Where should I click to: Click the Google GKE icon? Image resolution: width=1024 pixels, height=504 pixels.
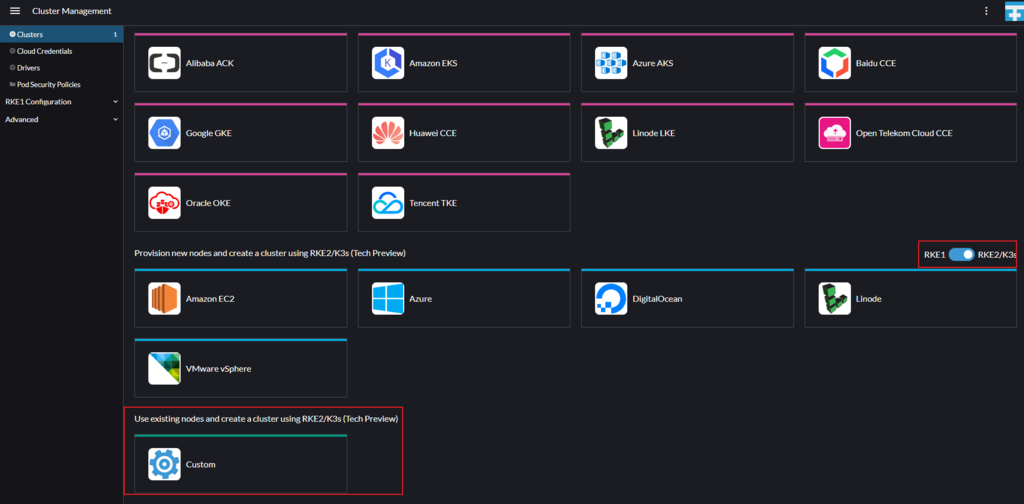pos(165,133)
